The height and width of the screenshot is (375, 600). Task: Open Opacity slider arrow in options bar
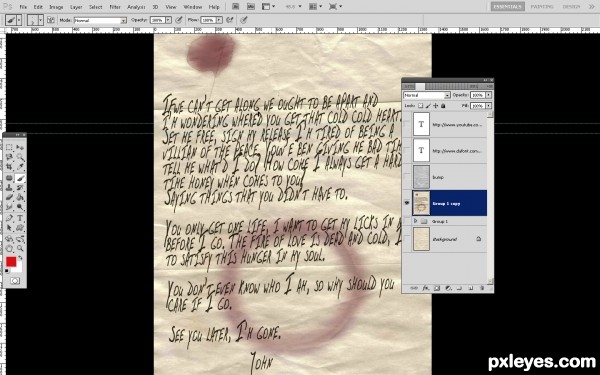[x=168, y=20]
